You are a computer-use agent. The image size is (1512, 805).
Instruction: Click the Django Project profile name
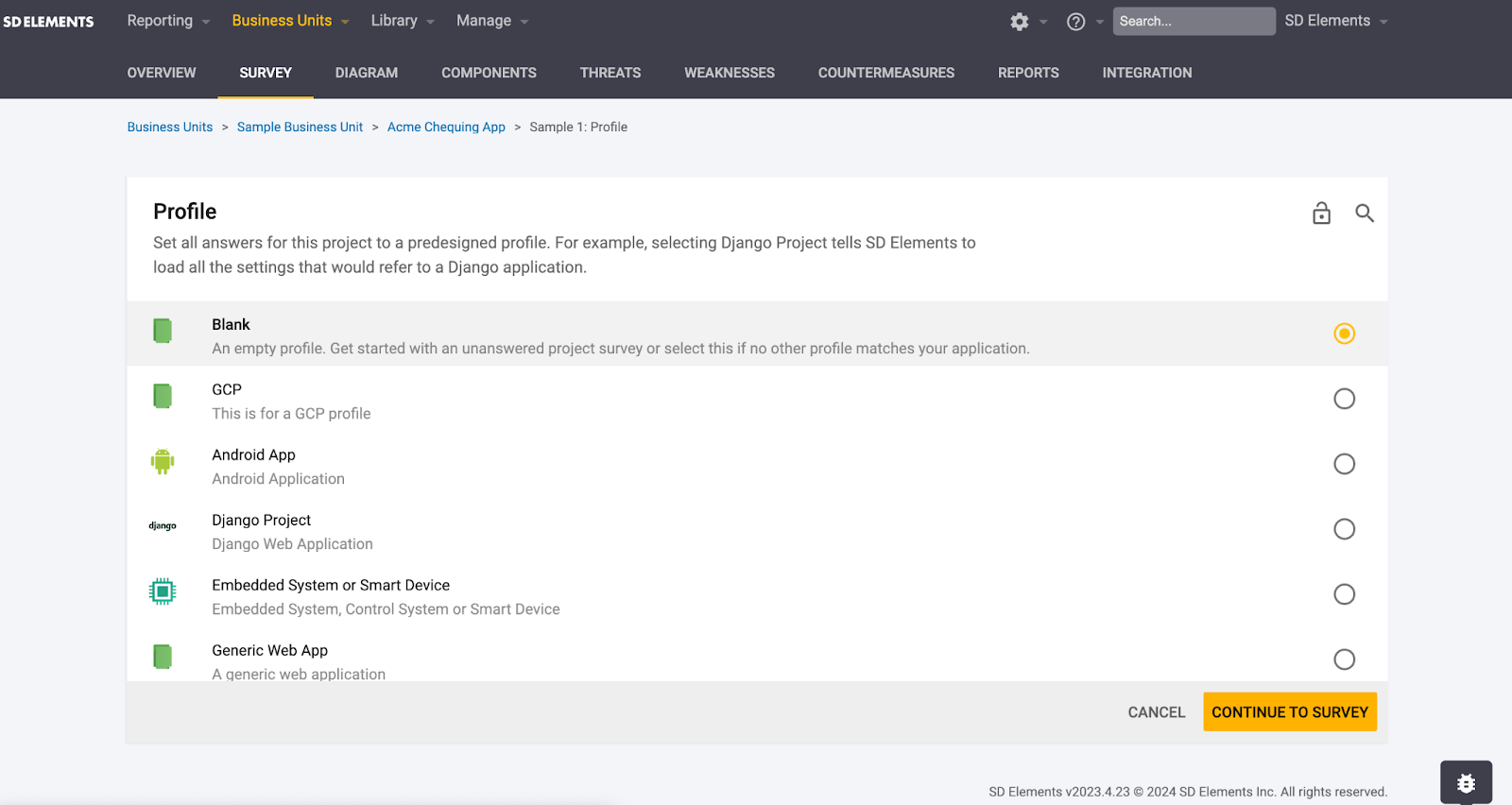262,520
